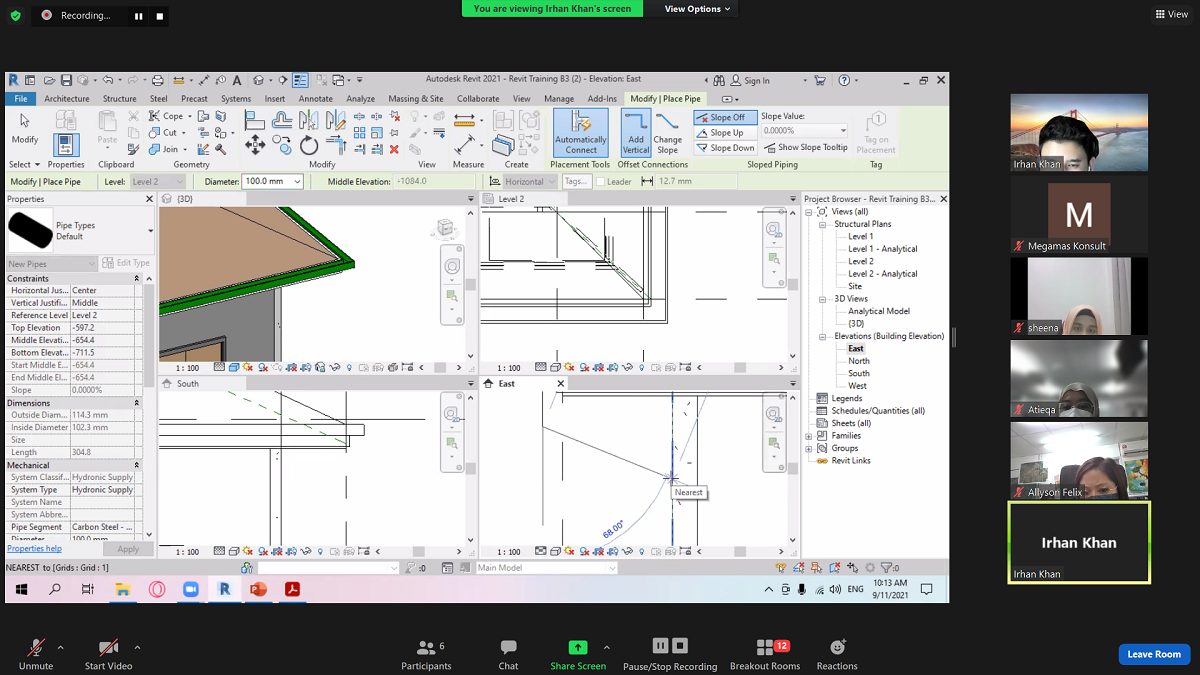Toggle Tag on Placement
This screenshot has width=1200, height=675.
tap(876, 133)
